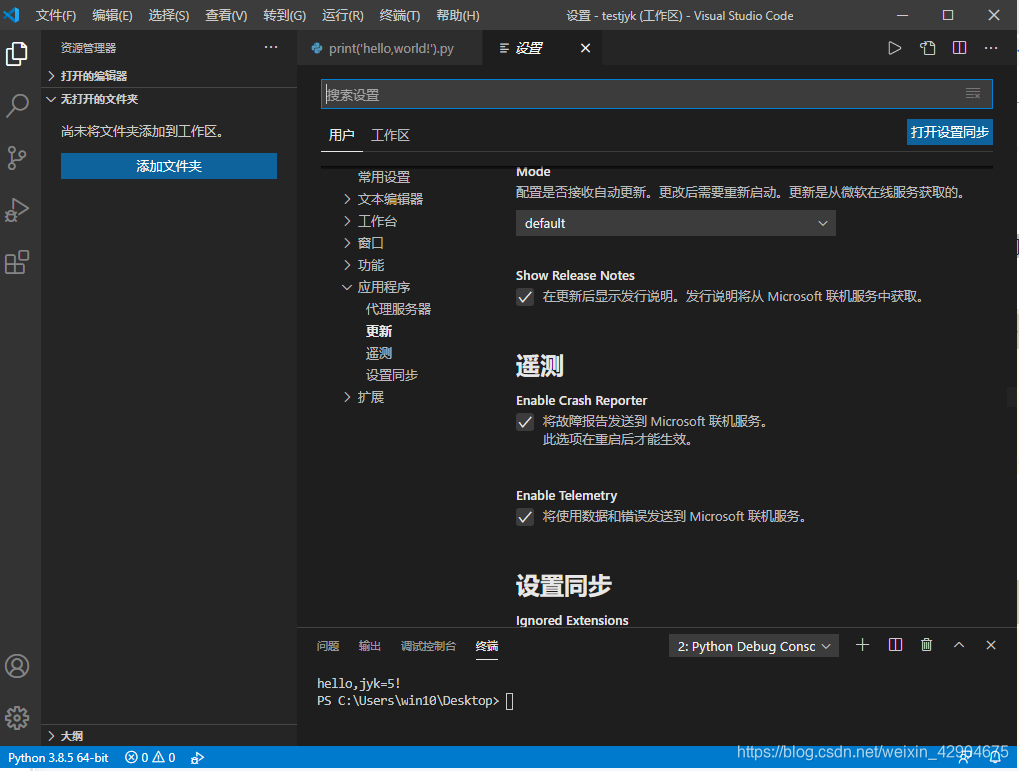1019x771 pixels.
Task: Open the Extensions view
Action: click(x=17, y=263)
